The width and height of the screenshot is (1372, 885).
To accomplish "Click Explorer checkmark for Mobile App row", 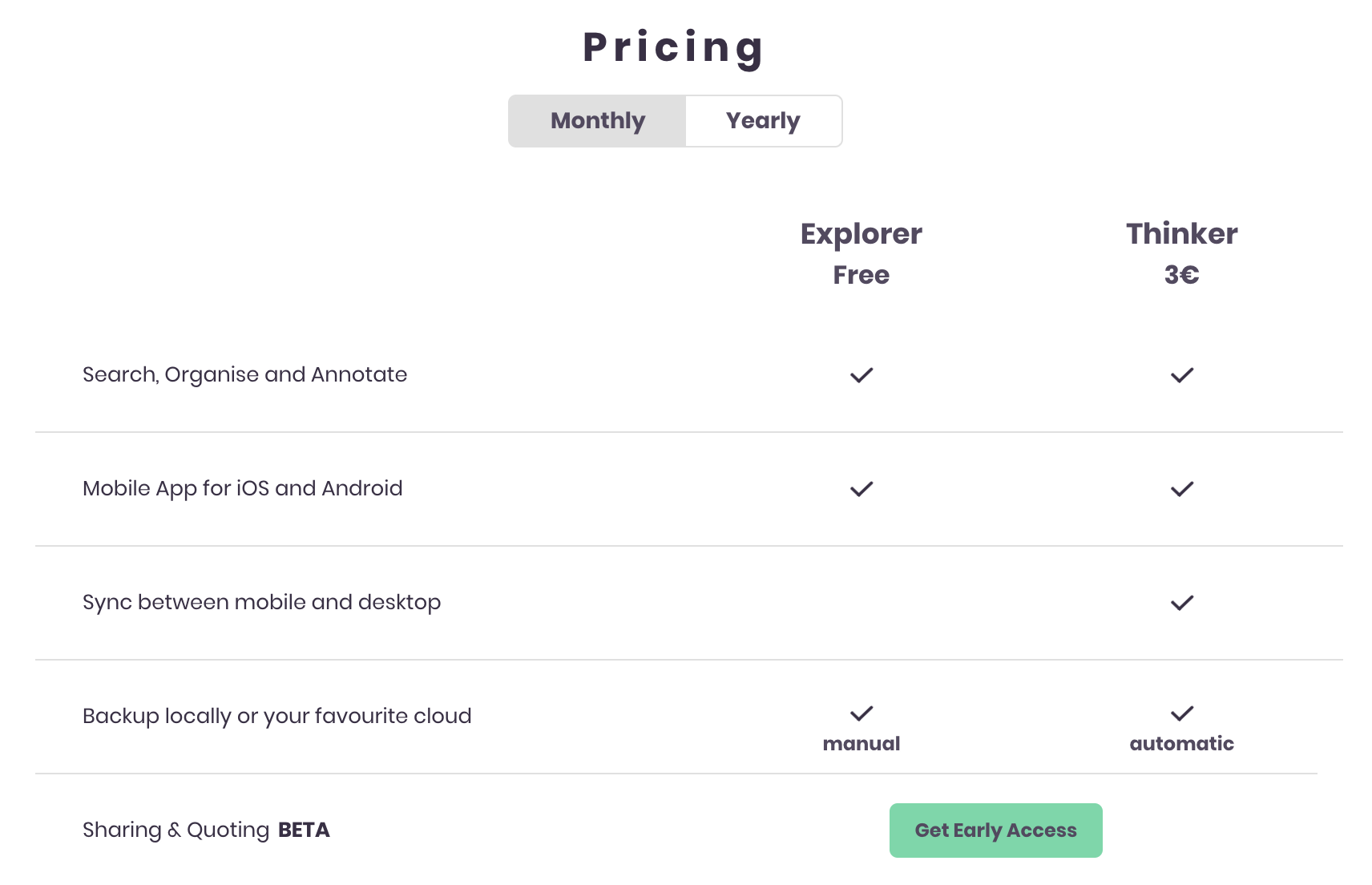I will tap(861, 489).
